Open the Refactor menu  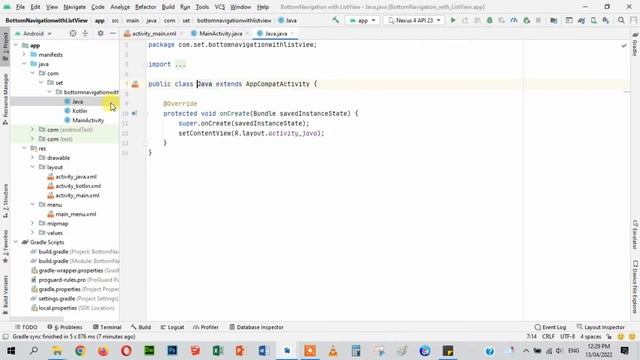coord(146,7)
